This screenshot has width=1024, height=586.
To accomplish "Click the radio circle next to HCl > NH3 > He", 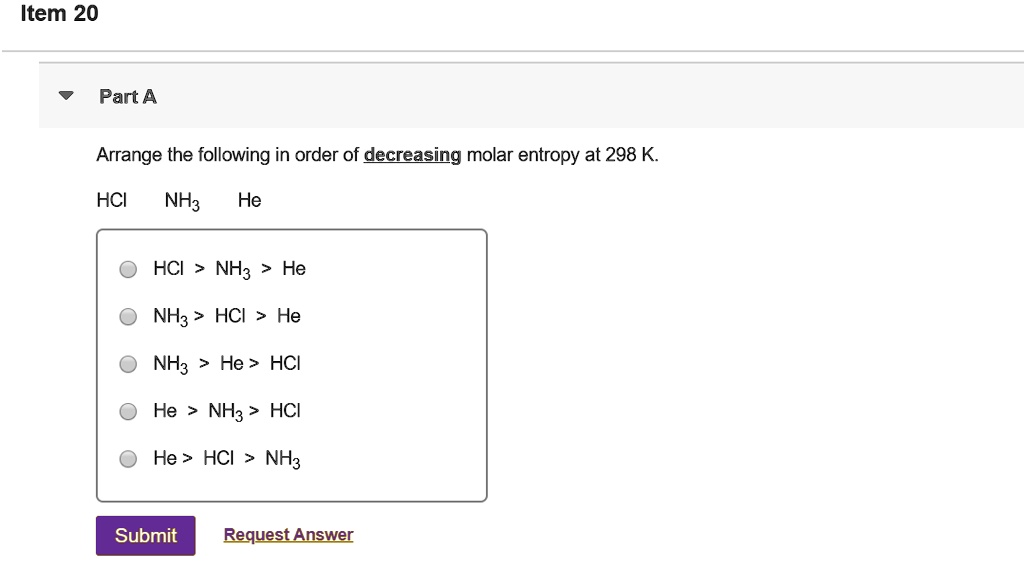I will click(128, 268).
